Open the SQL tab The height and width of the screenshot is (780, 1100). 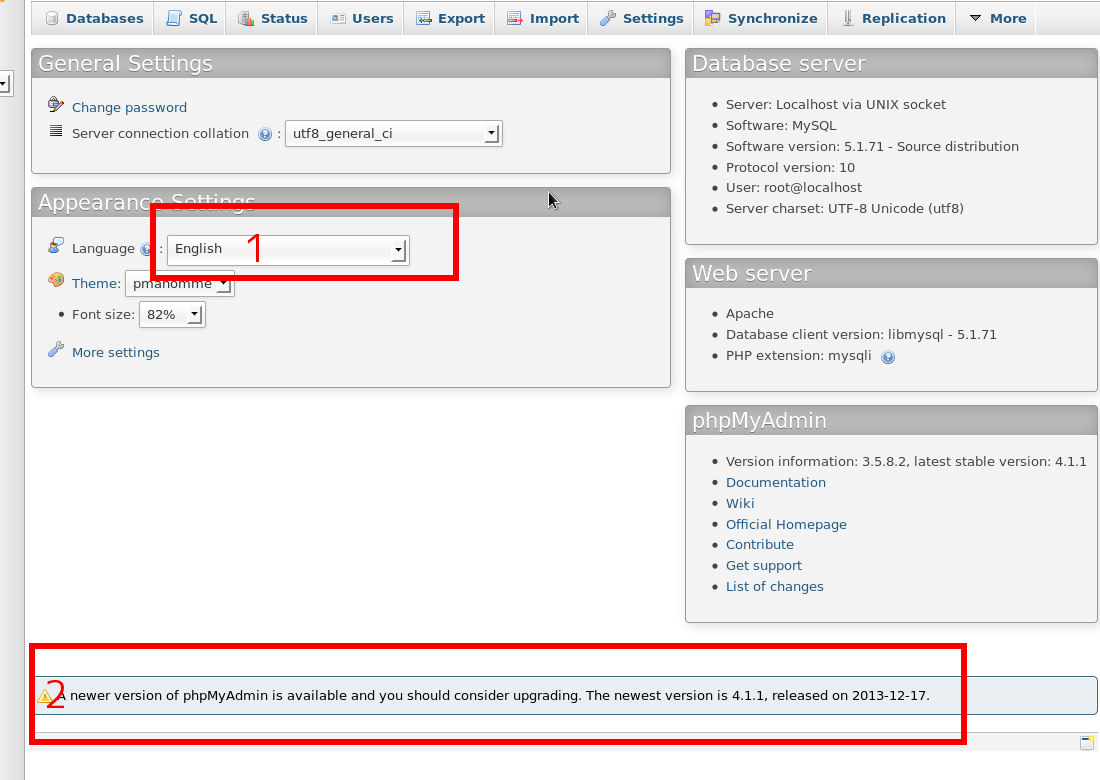pos(191,18)
